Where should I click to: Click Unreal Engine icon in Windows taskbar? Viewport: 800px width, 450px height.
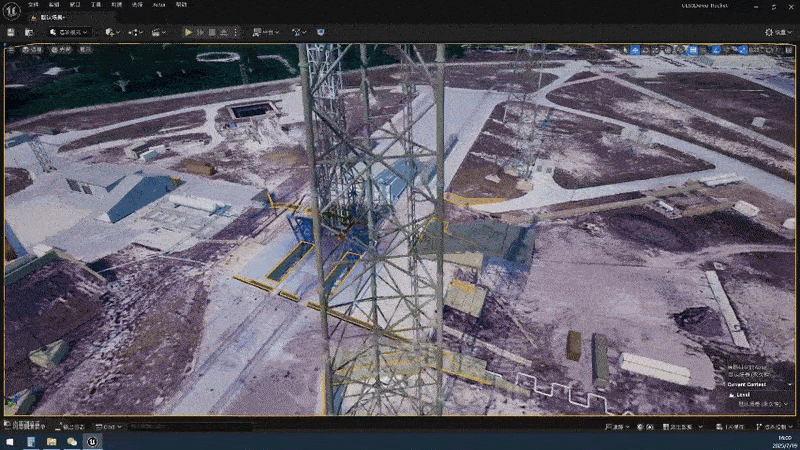(93, 441)
